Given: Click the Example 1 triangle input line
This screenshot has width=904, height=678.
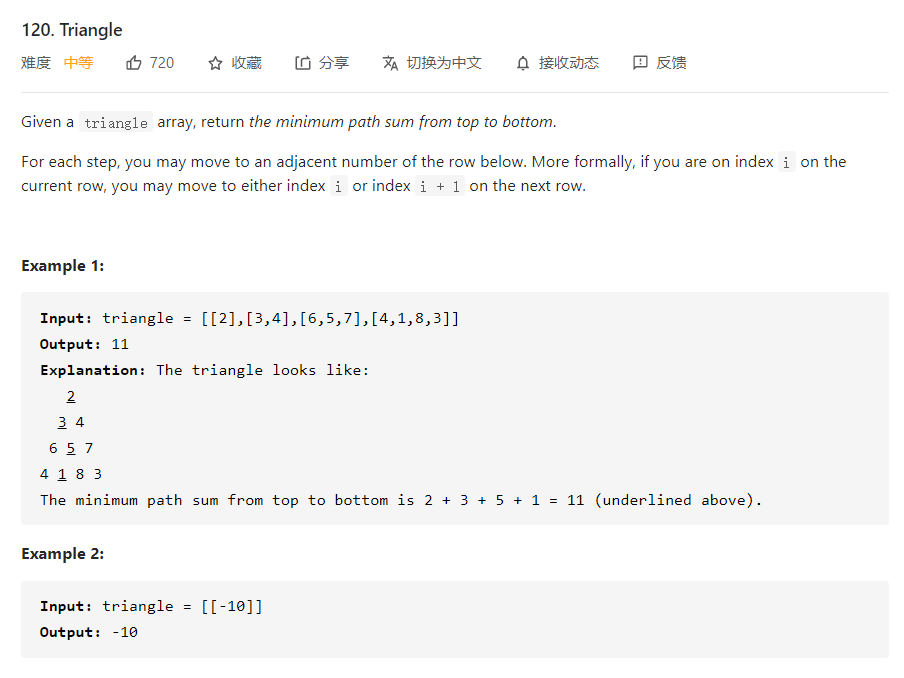Looking at the screenshot, I should [x=250, y=318].
